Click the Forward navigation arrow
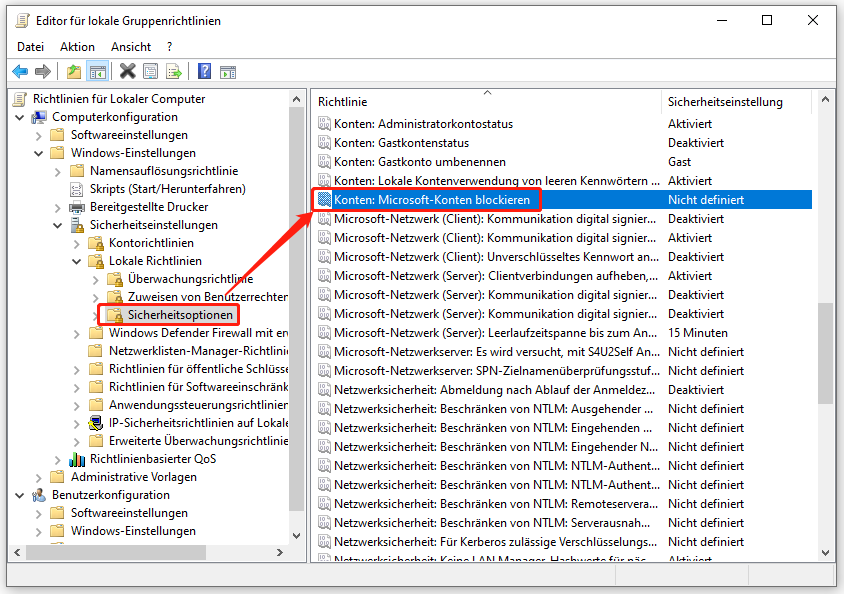 [42, 71]
